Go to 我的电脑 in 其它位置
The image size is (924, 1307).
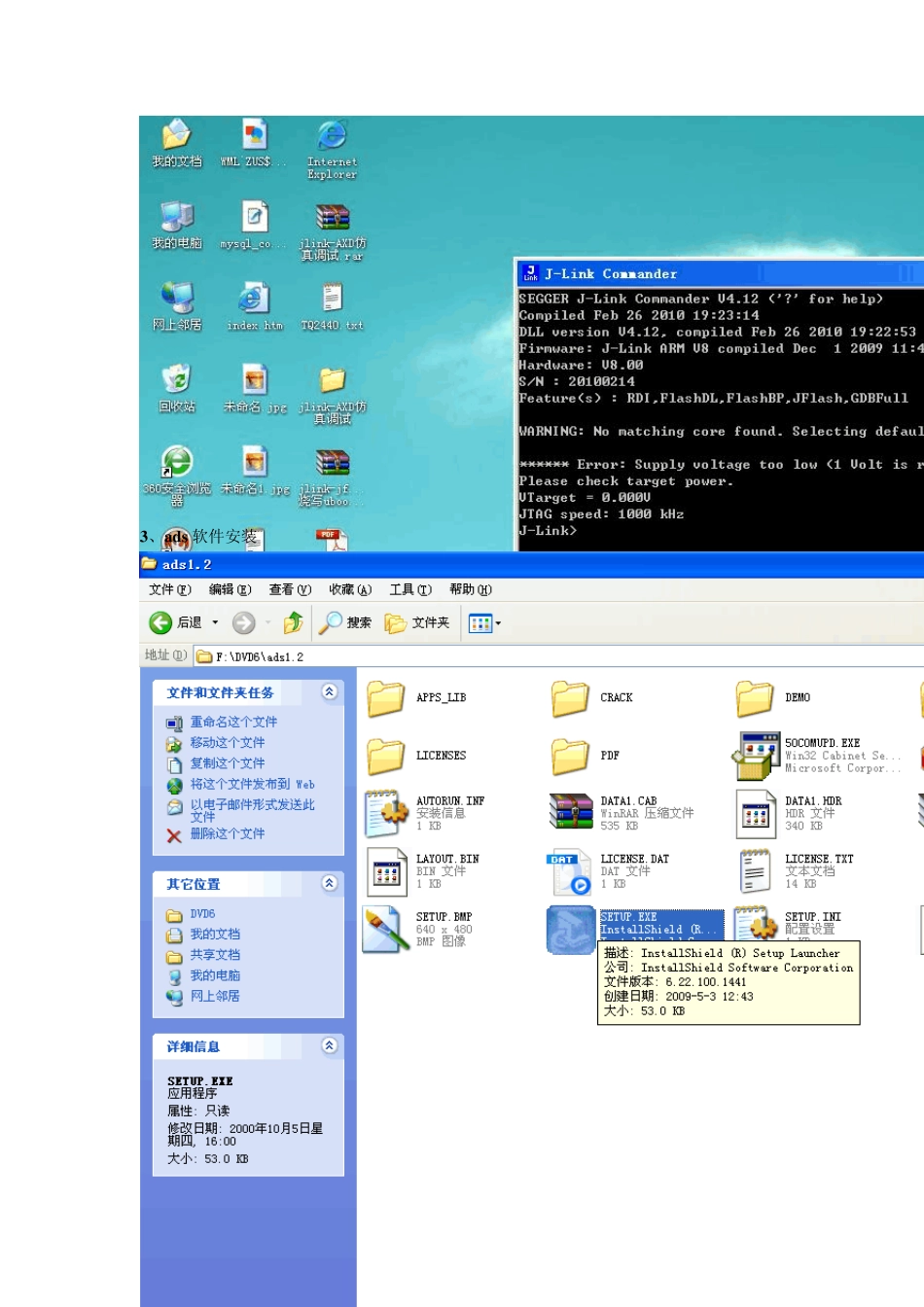click(215, 975)
